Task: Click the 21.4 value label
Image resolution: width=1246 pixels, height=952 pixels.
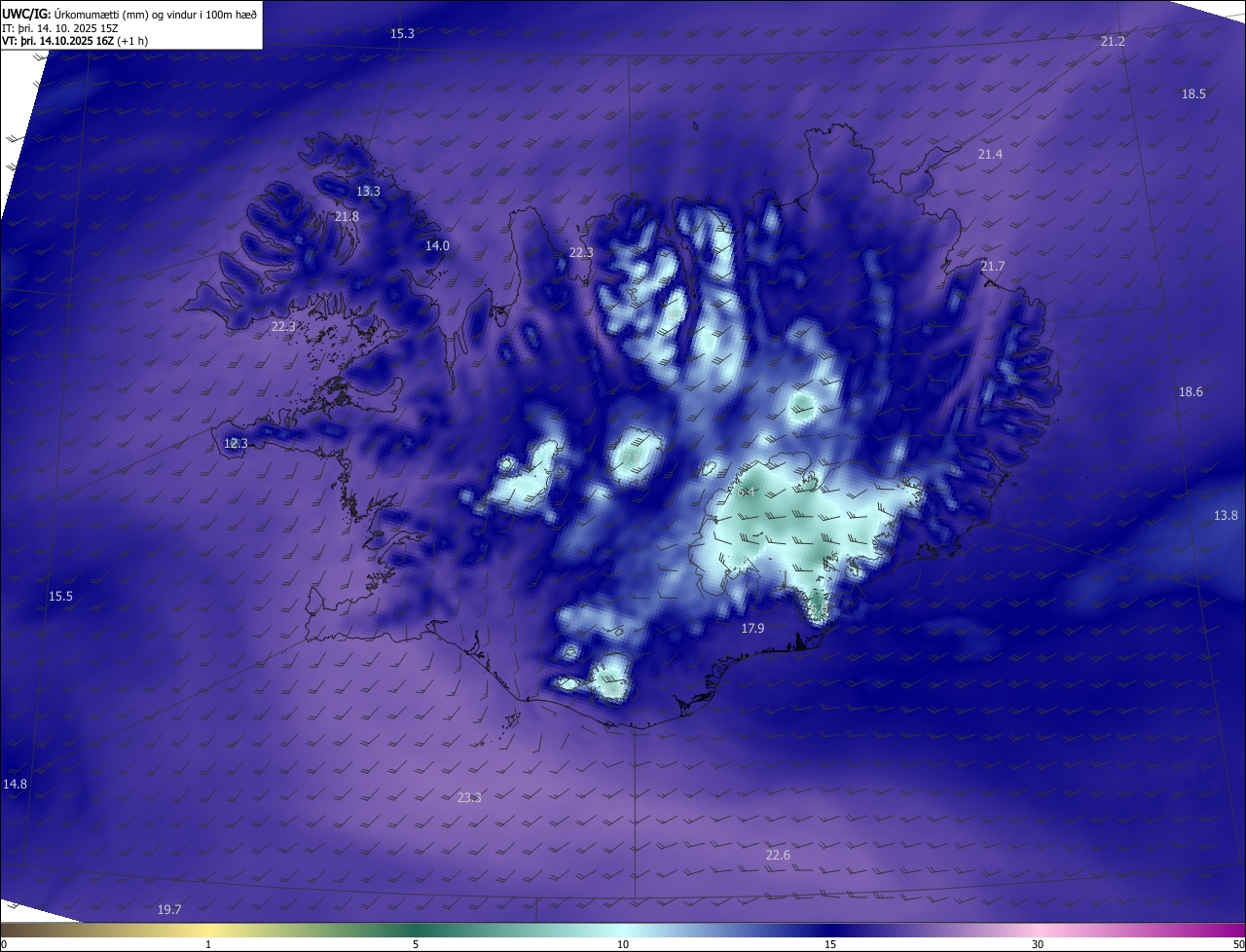Action: (990, 155)
